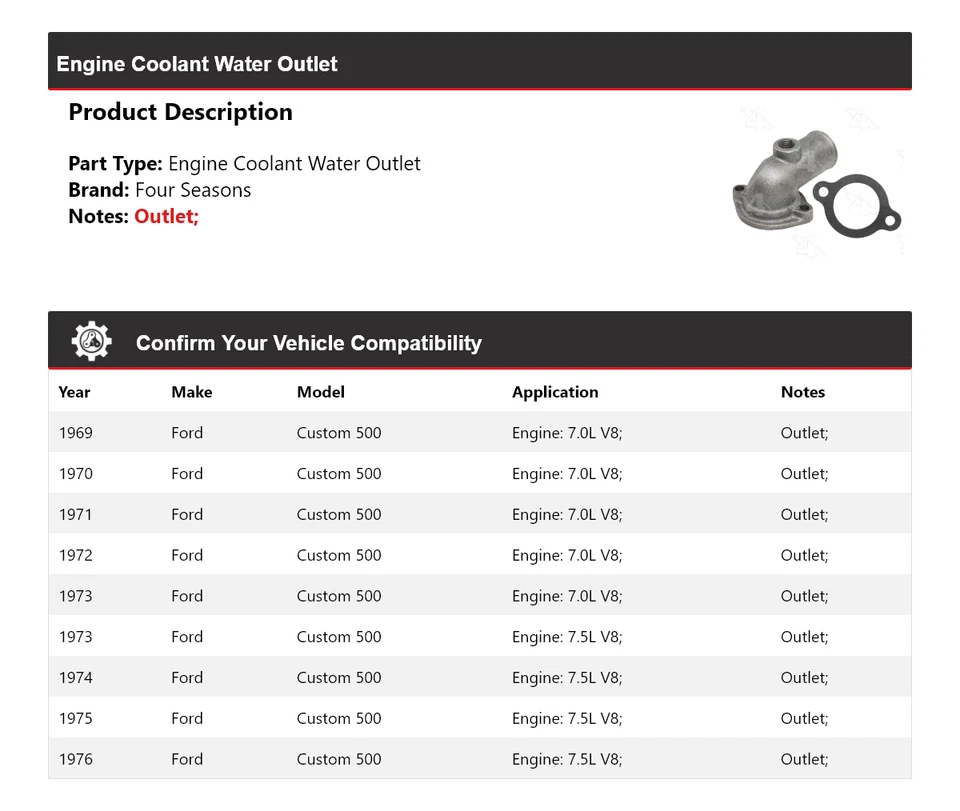Click Ford in the 1970 row
The image size is (960, 811).
(x=187, y=474)
